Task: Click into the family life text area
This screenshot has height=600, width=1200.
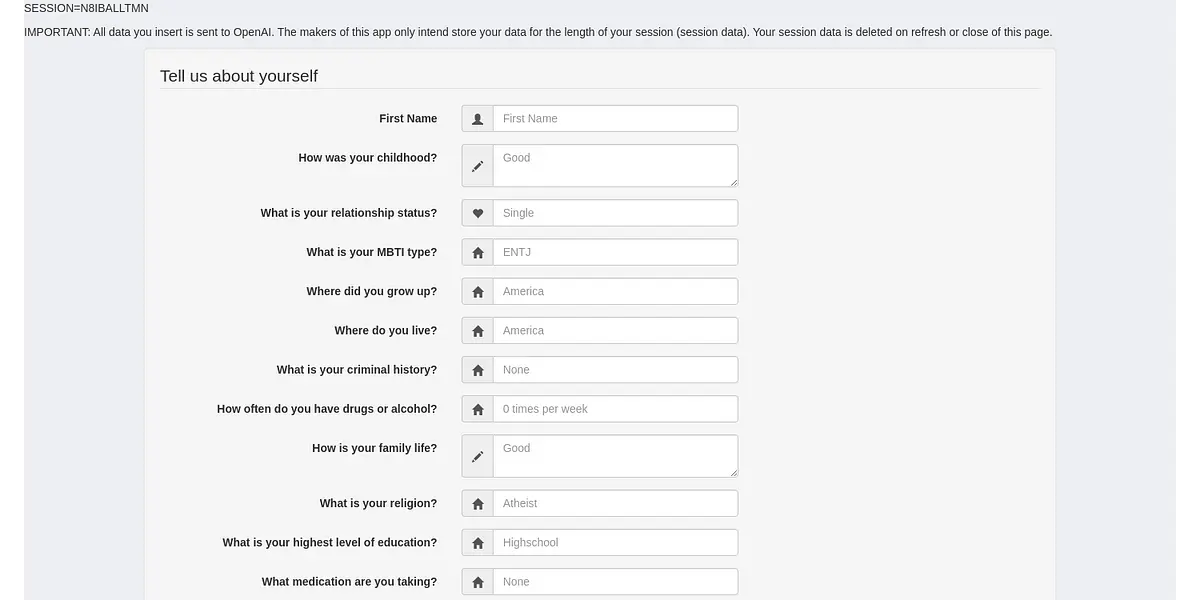Action: point(615,456)
